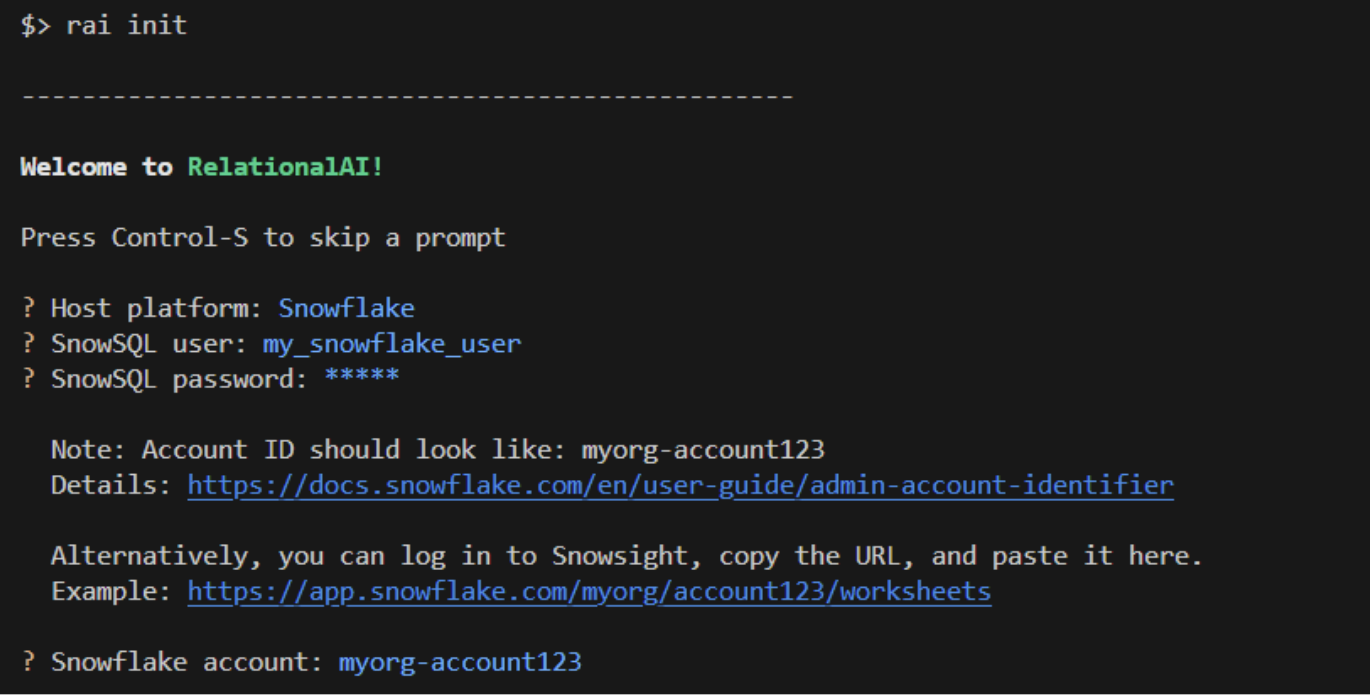The width and height of the screenshot is (1370, 696).
Task: Select the 'Snowflake' host platform value
Action: pyautogui.click(x=346, y=309)
